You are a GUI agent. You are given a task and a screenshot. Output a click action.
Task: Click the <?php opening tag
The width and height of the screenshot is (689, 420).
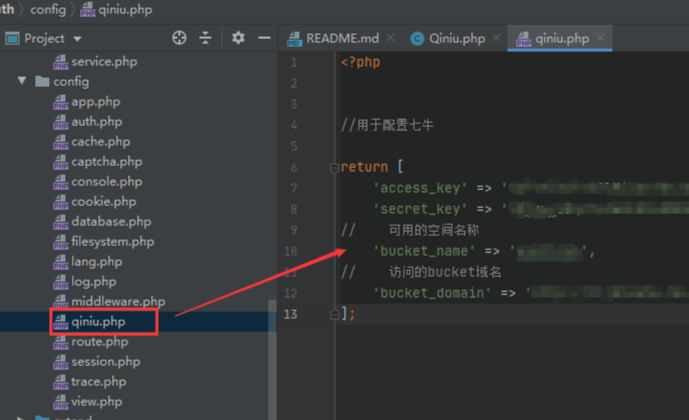point(360,62)
